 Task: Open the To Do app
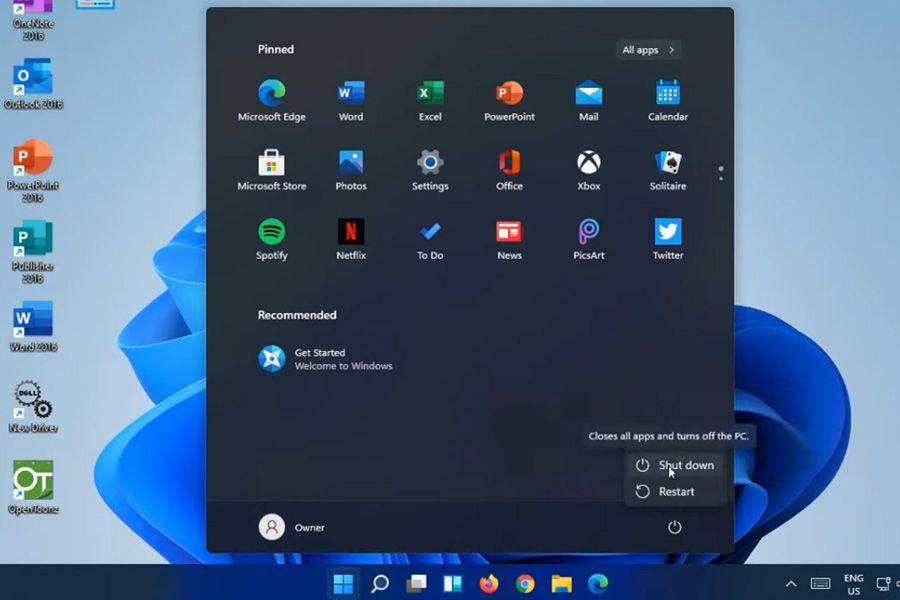pos(430,239)
